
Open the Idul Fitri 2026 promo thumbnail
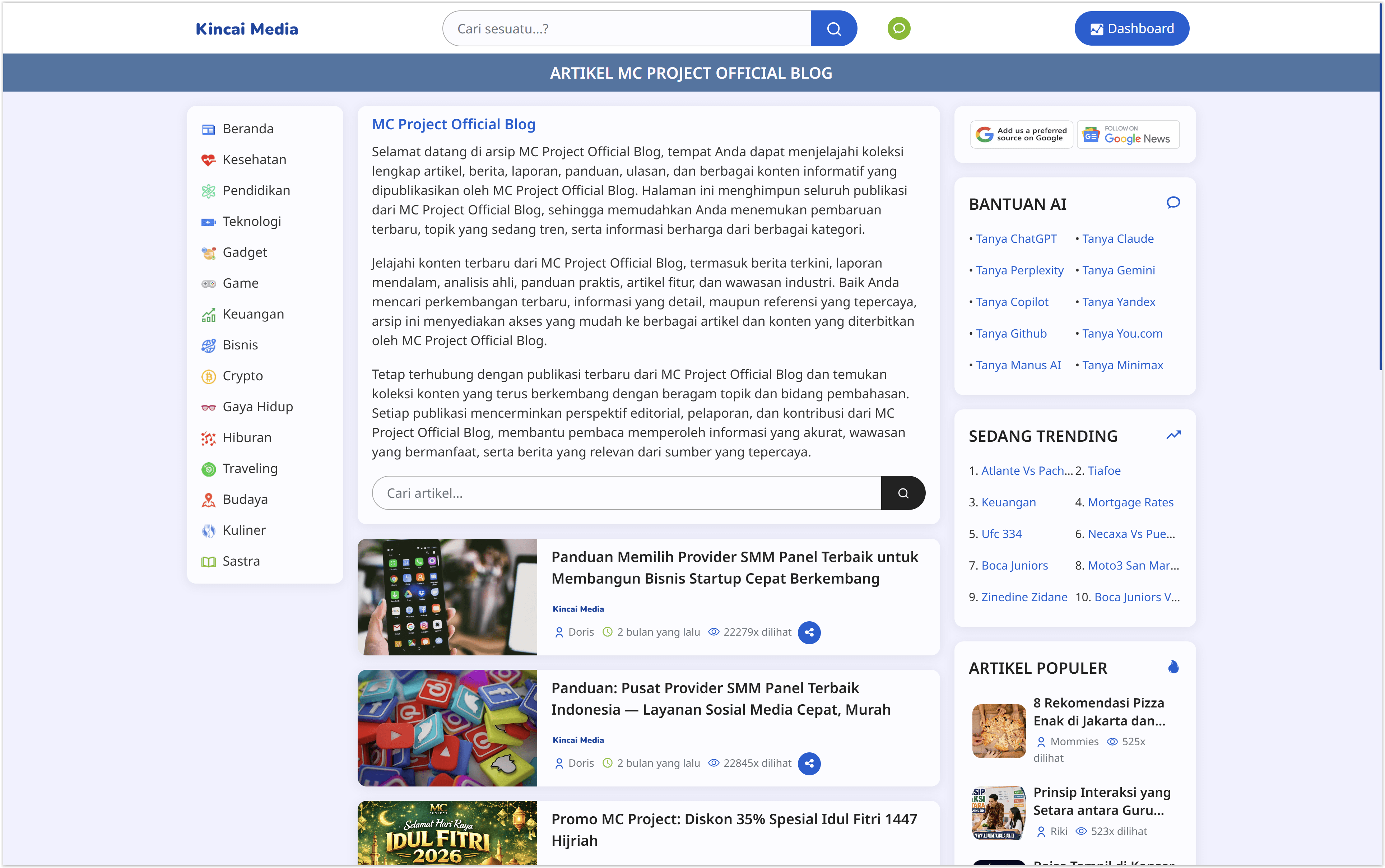pos(447,834)
